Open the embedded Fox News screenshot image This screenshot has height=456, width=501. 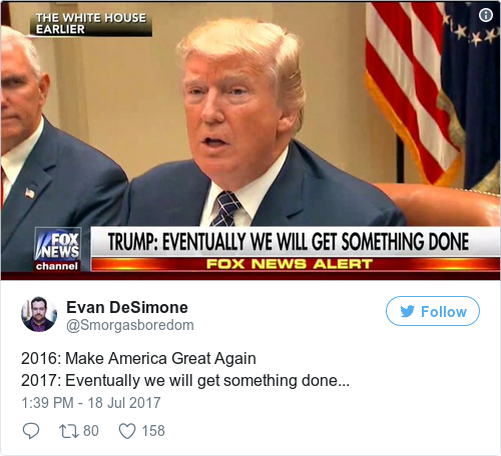[250, 141]
